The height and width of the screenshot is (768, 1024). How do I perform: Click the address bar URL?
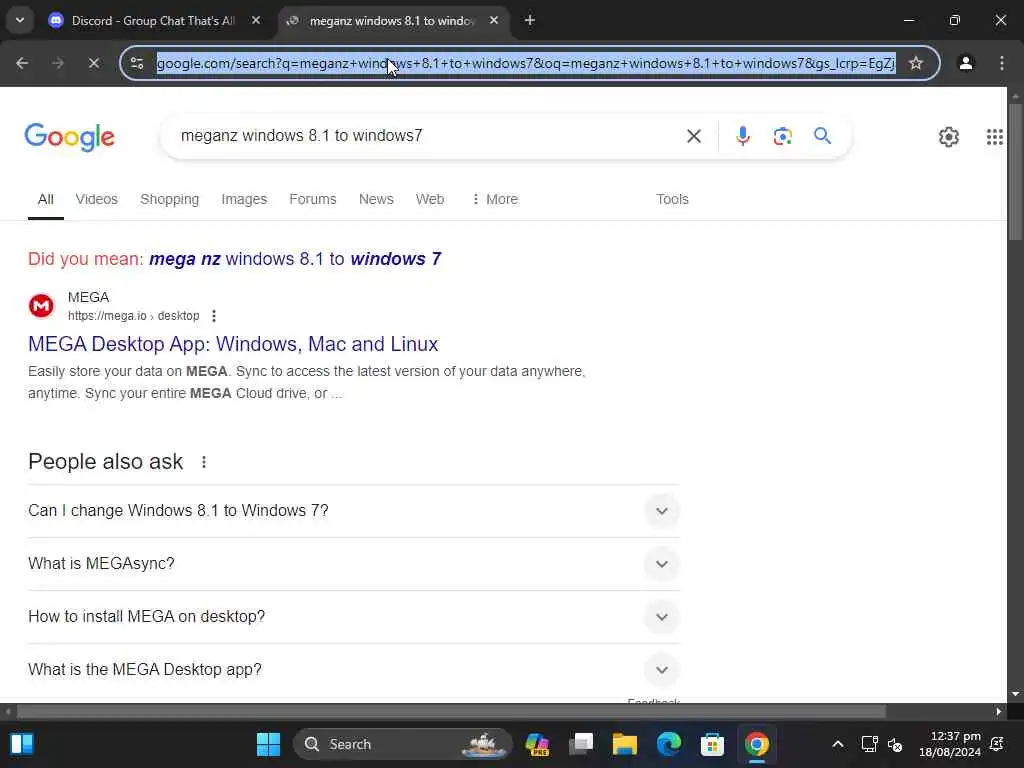pos(526,63)
